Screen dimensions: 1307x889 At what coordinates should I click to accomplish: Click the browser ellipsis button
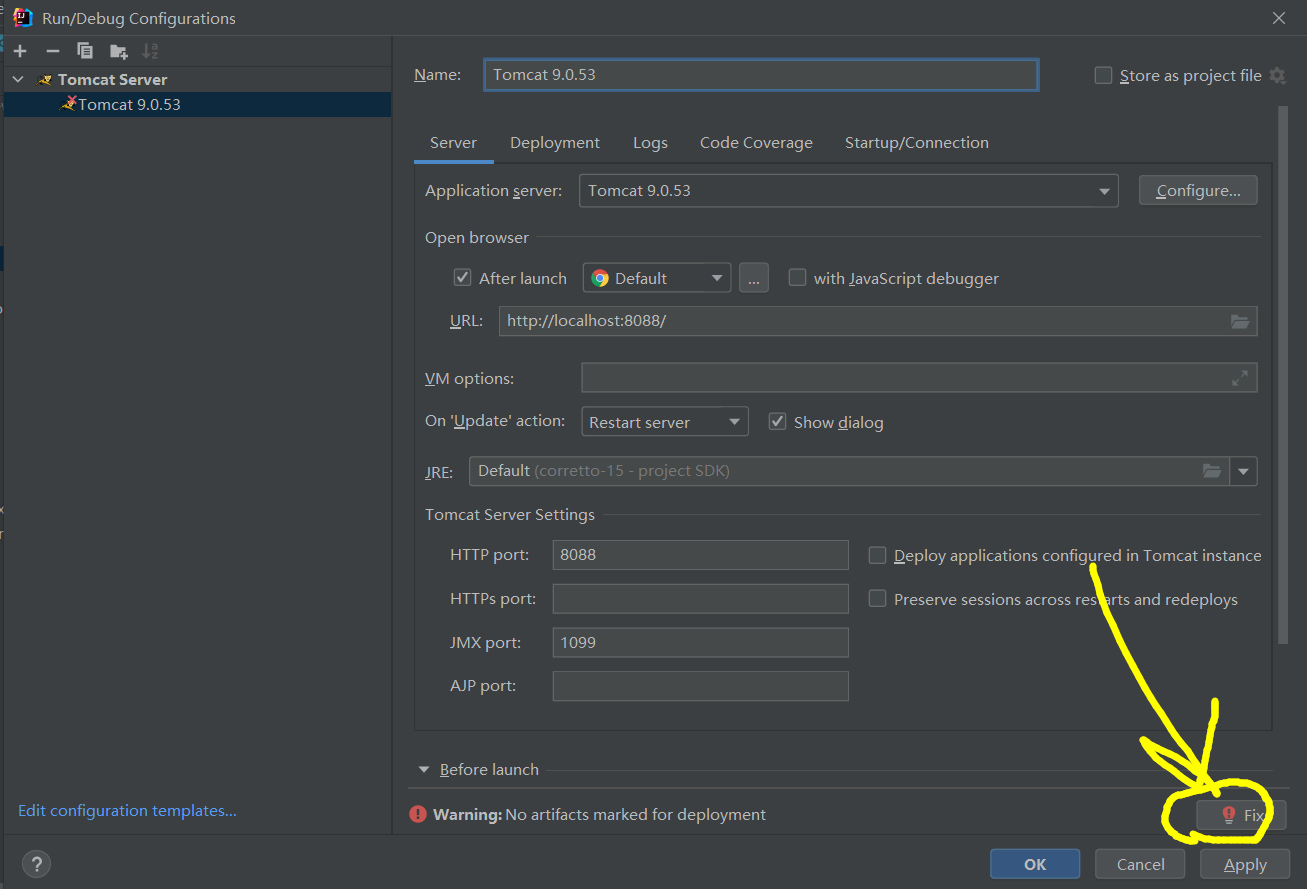pyautogui.click(x=754, y=278)
